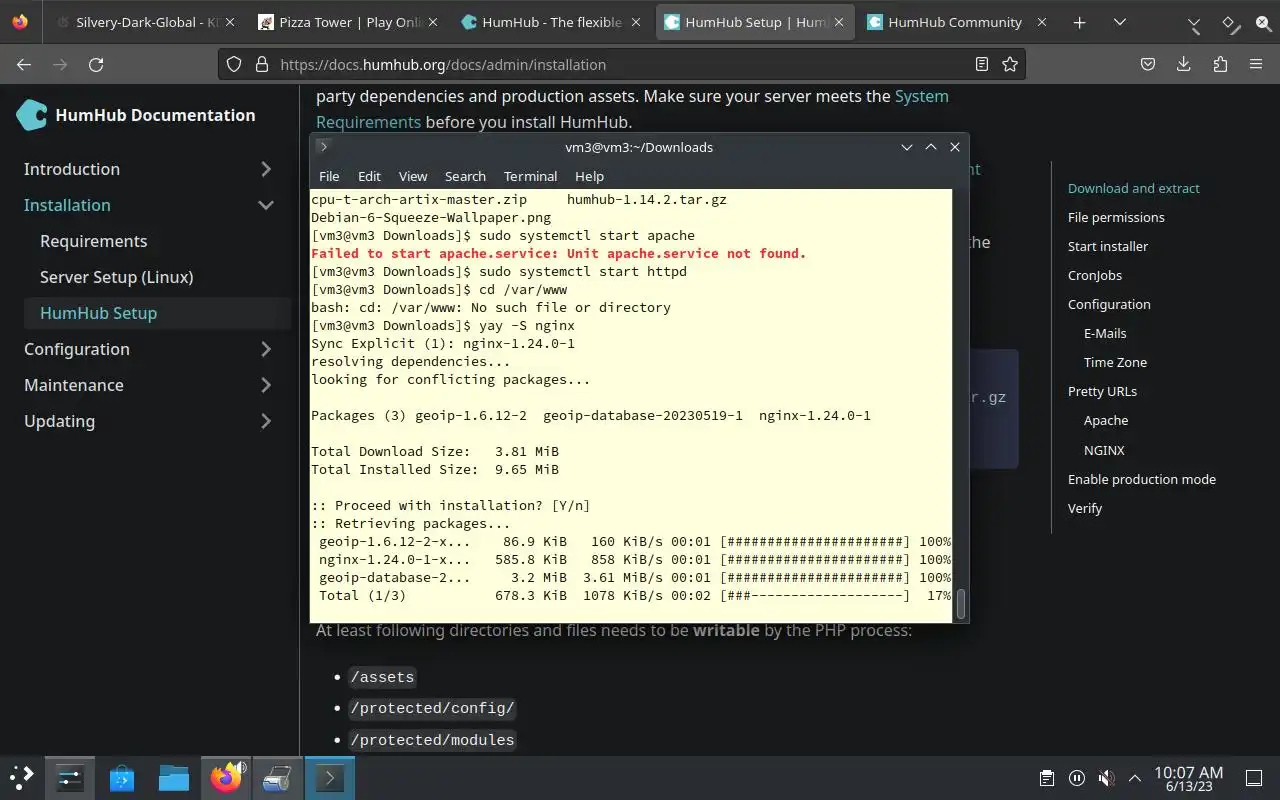Open the KDE application launcher

[22, 777]
